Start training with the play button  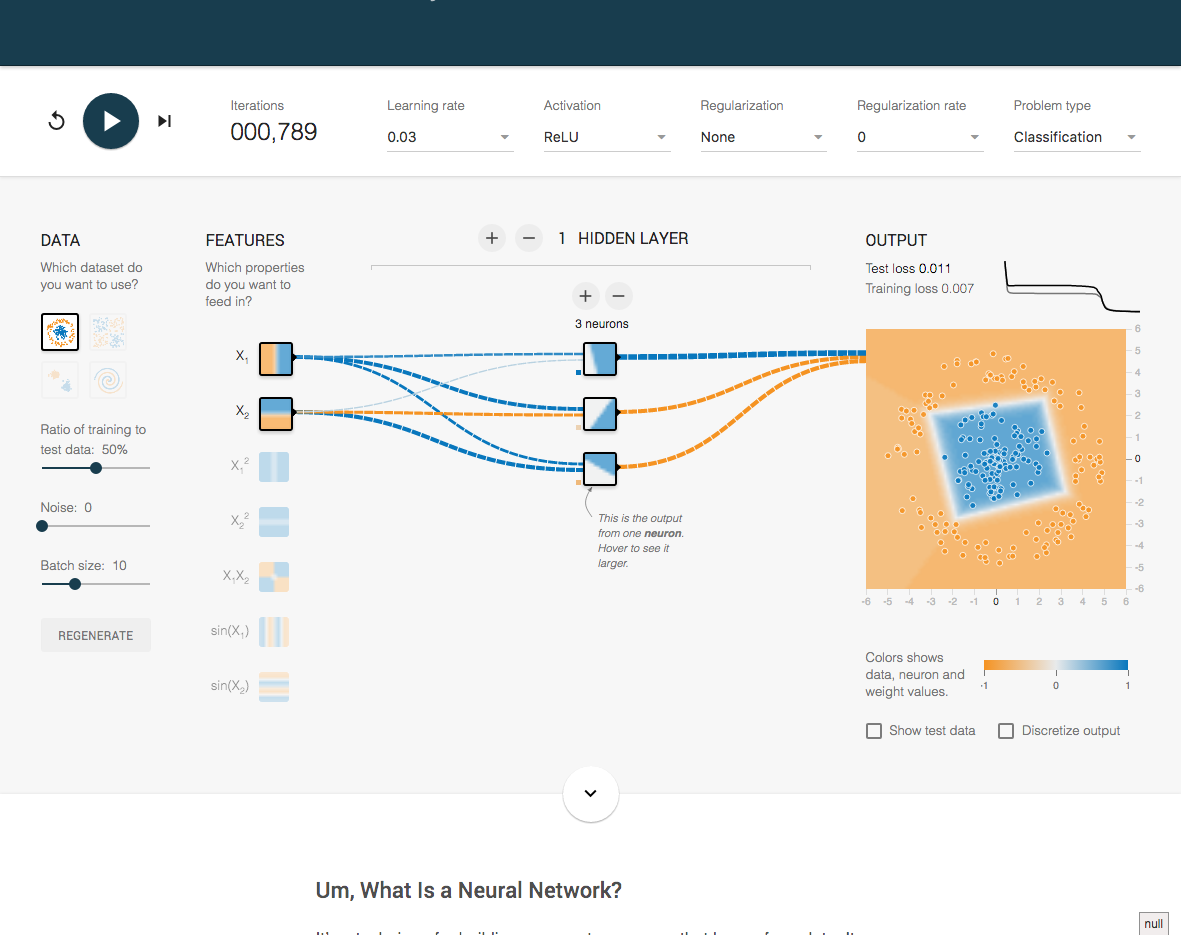click(111, 121)
